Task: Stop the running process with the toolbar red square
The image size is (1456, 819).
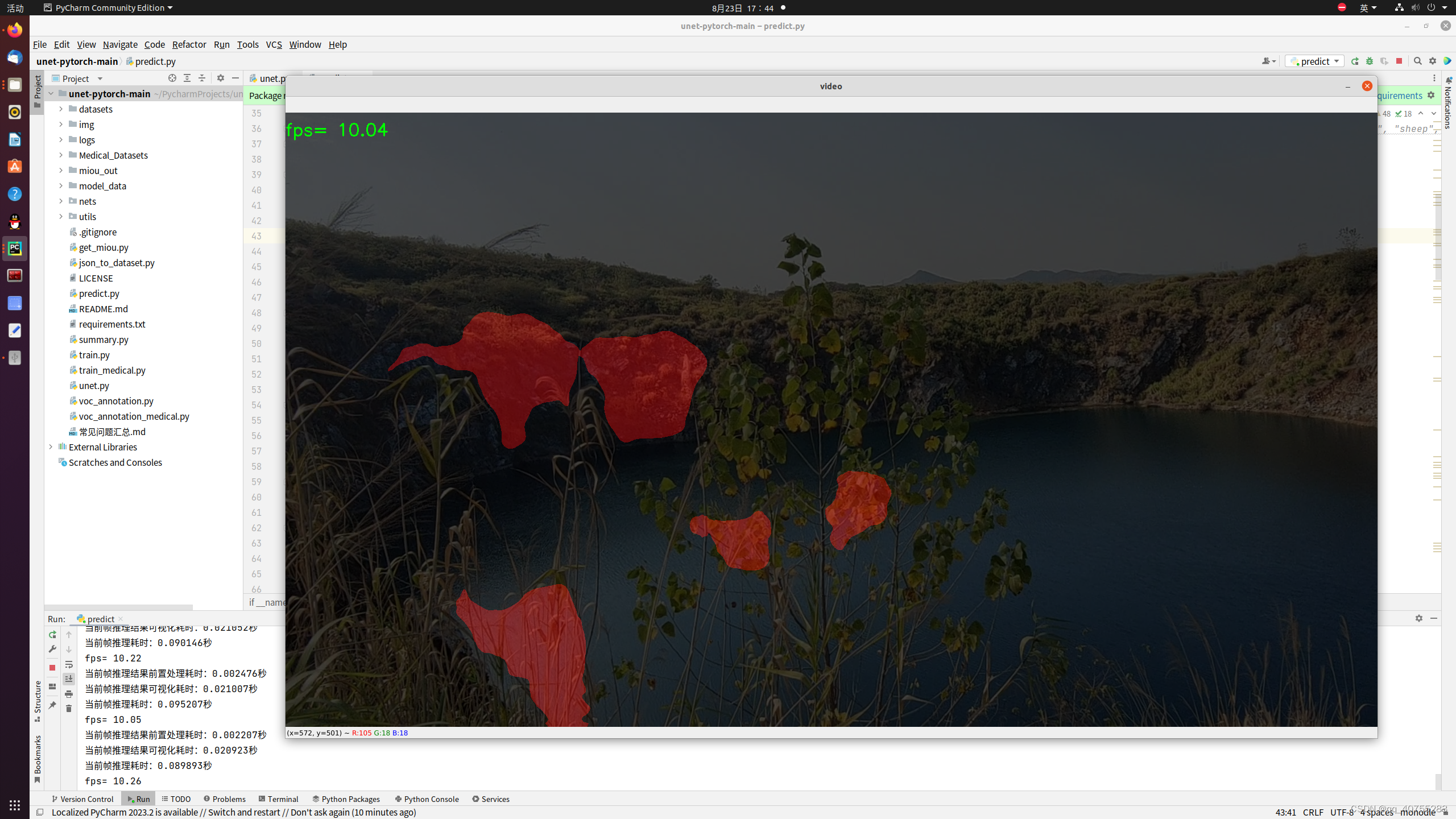Action: point(1399,61)
